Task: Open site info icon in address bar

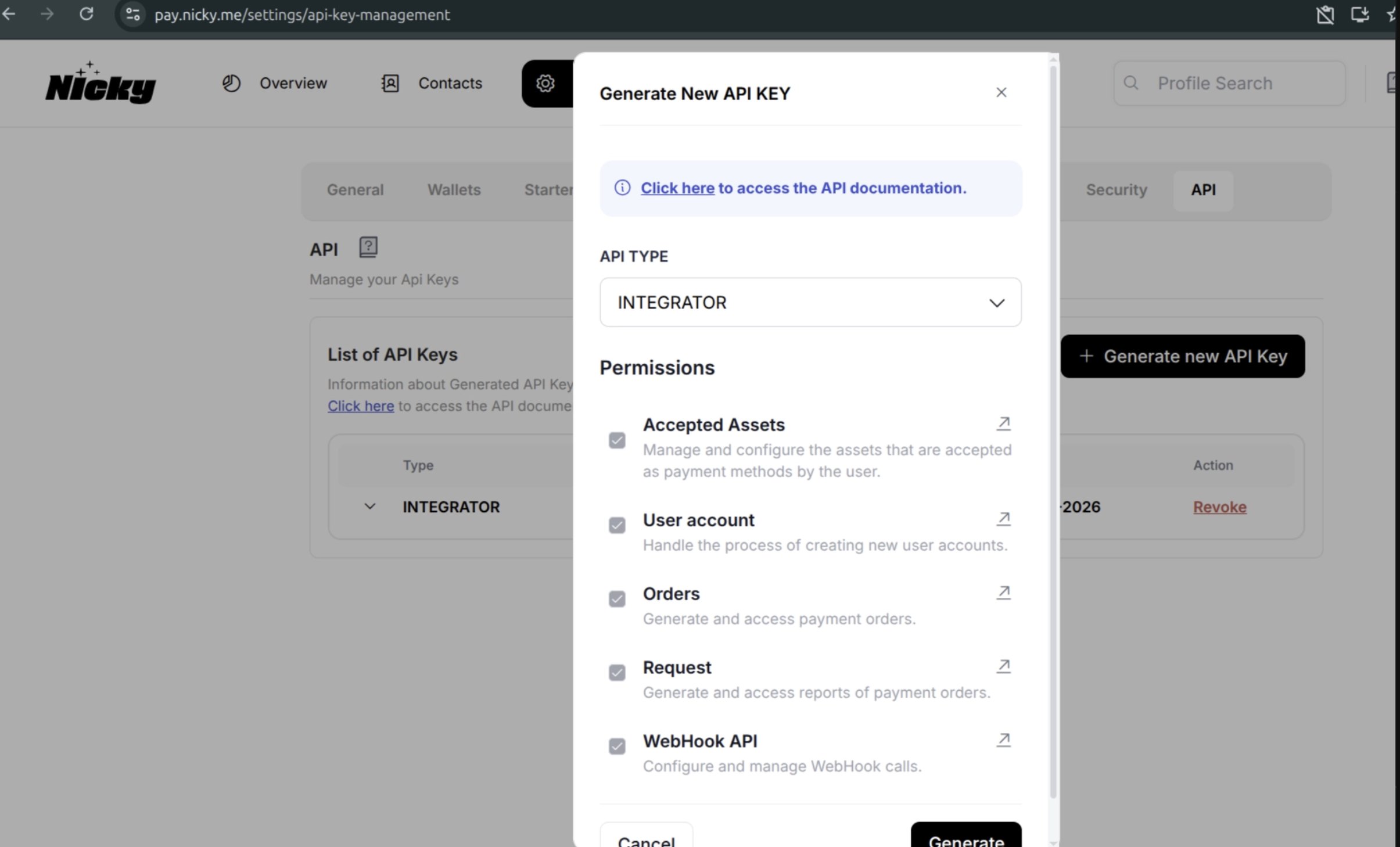Action: [133, 15]
